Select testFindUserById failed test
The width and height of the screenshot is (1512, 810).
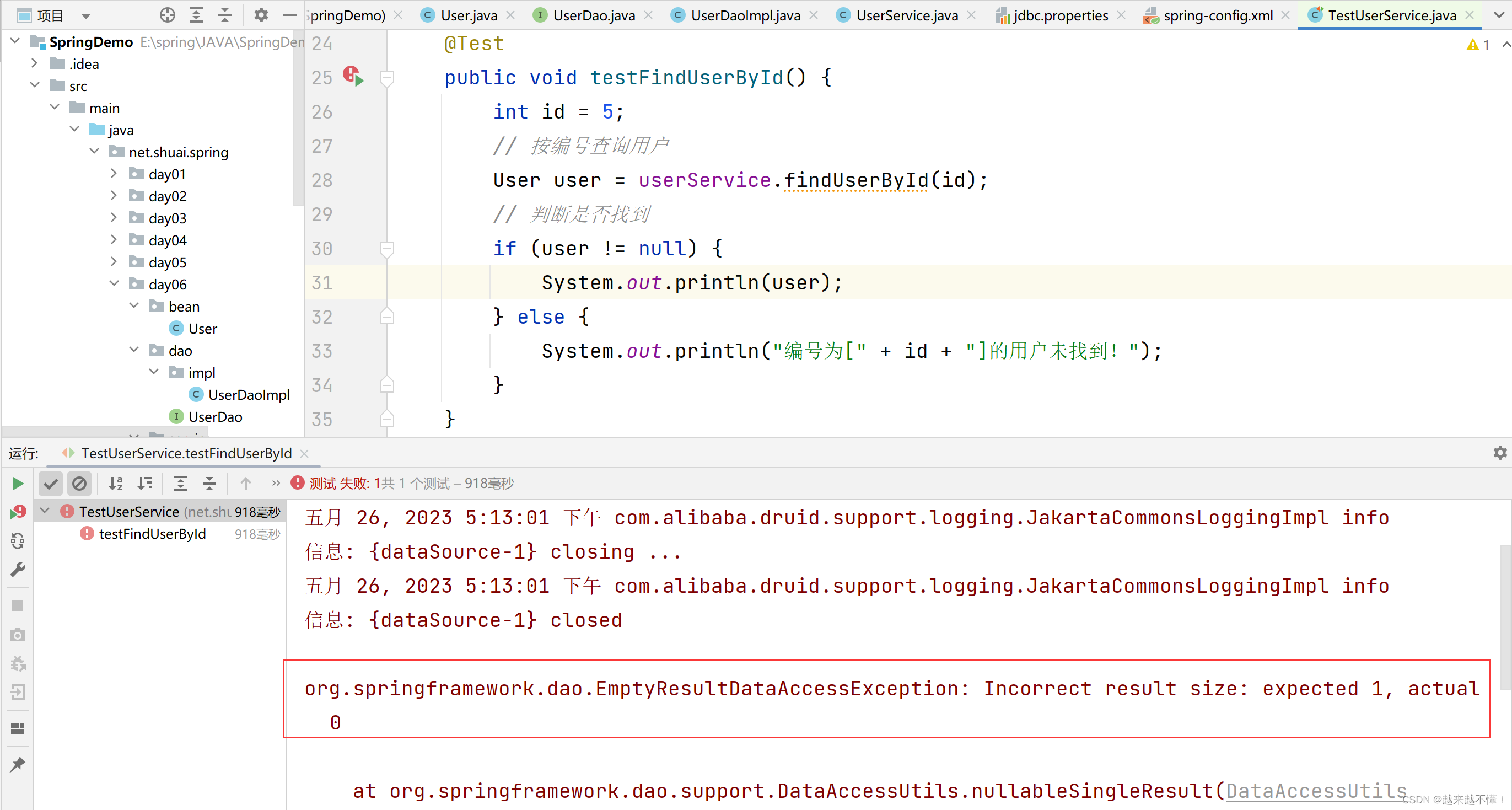point(153,534)
